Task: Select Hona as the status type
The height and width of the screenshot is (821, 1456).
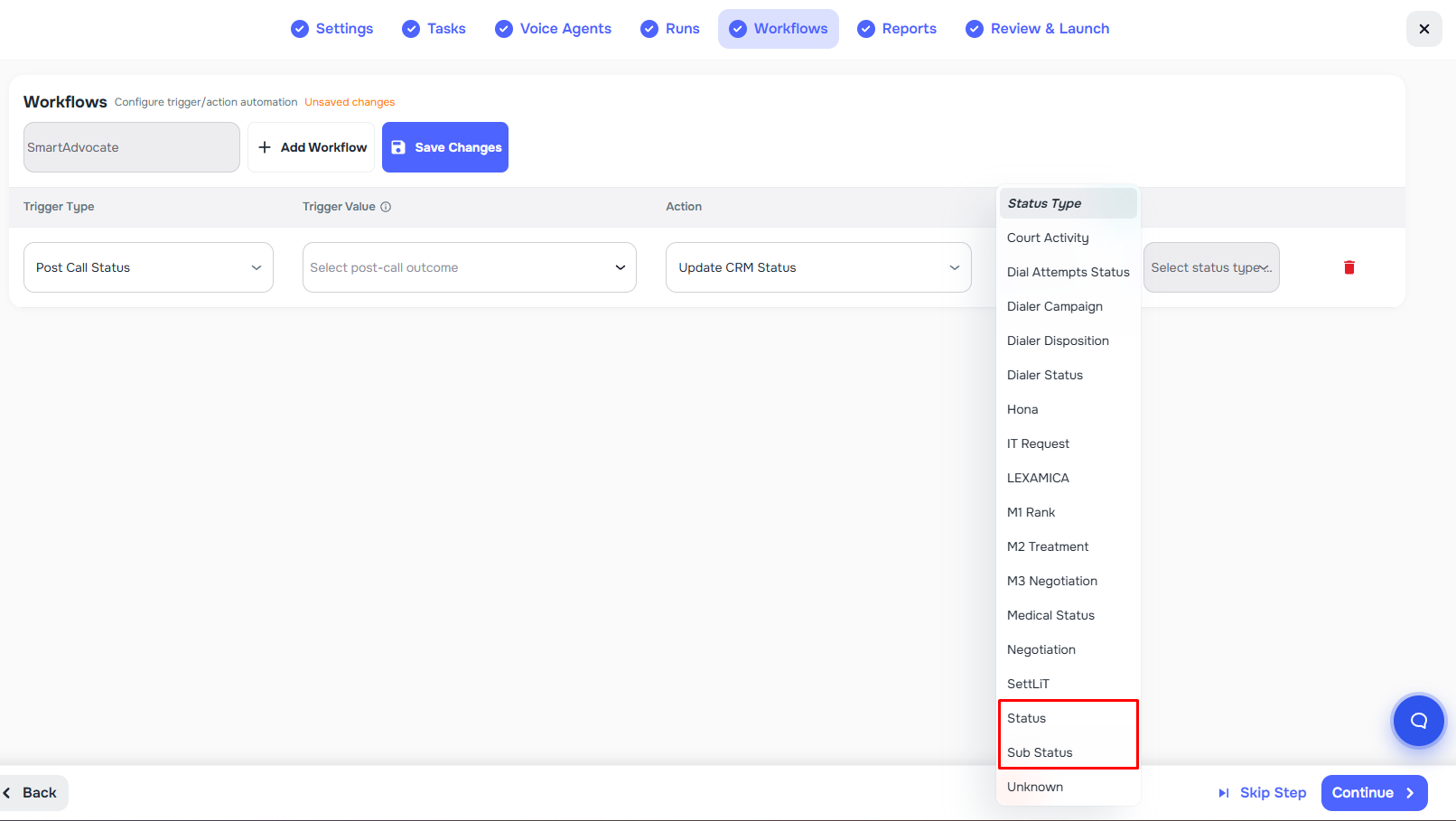Action: tap(1022, 409)
